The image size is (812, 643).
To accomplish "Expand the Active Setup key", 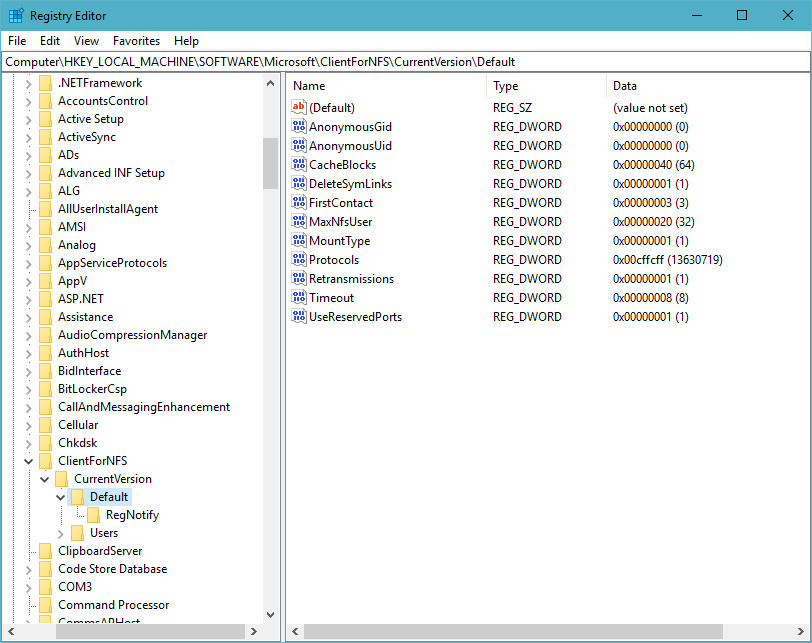I will [28, 119].
